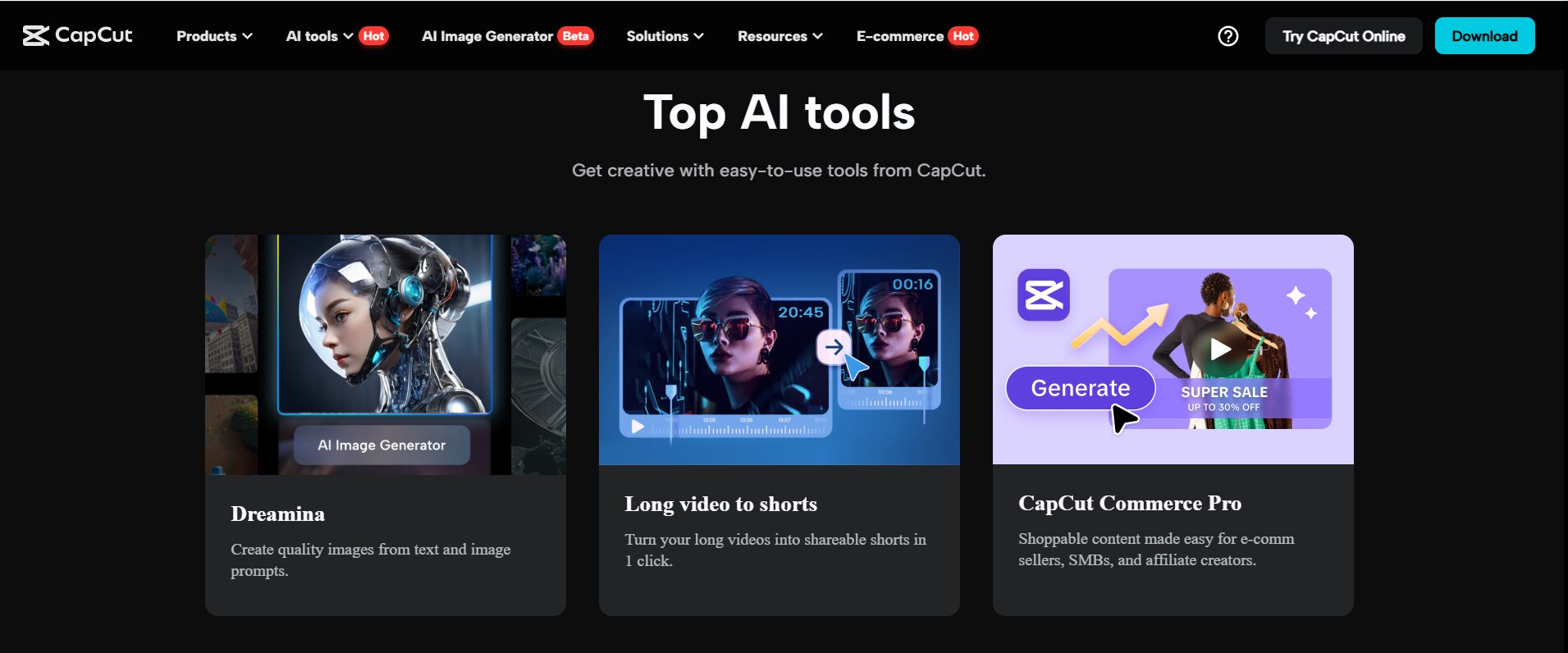Screen dimensions: 1568x653
Task: Open the Dreamina card title
Action: [x=277, y=514]
